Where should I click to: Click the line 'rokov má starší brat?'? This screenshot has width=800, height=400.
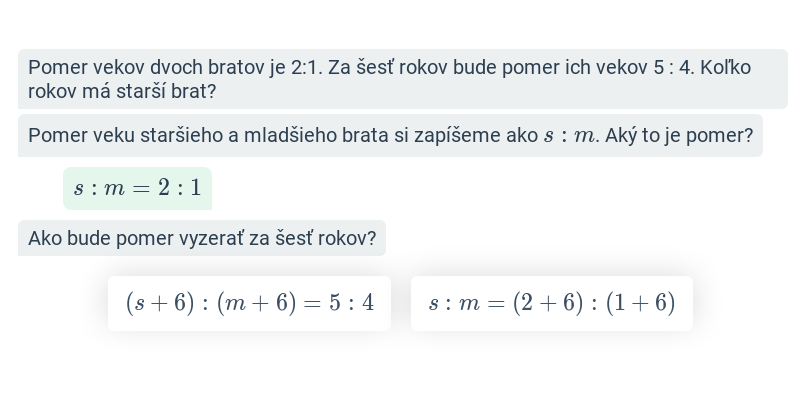pos(122,91)
